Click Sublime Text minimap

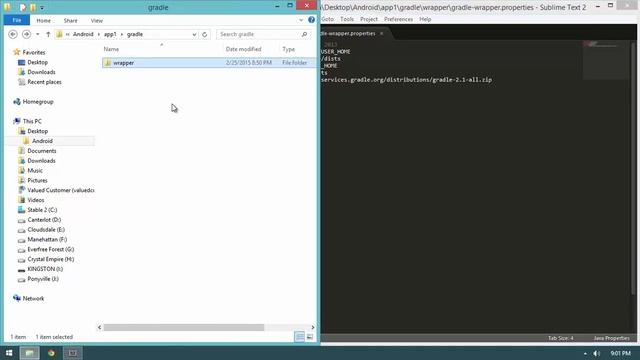click(606, 60)
